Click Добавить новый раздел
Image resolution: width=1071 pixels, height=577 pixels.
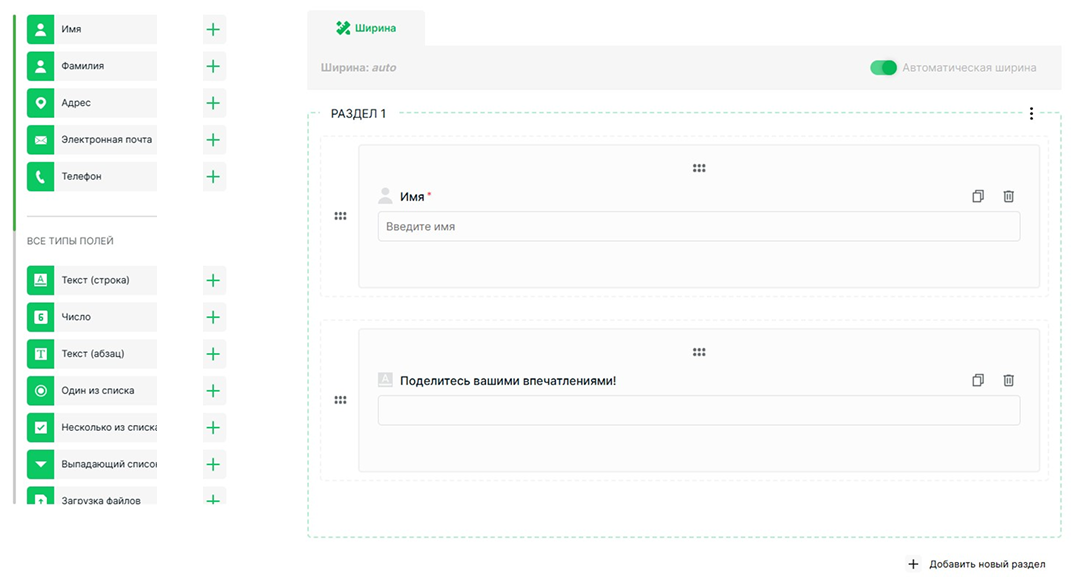point(977,564)
